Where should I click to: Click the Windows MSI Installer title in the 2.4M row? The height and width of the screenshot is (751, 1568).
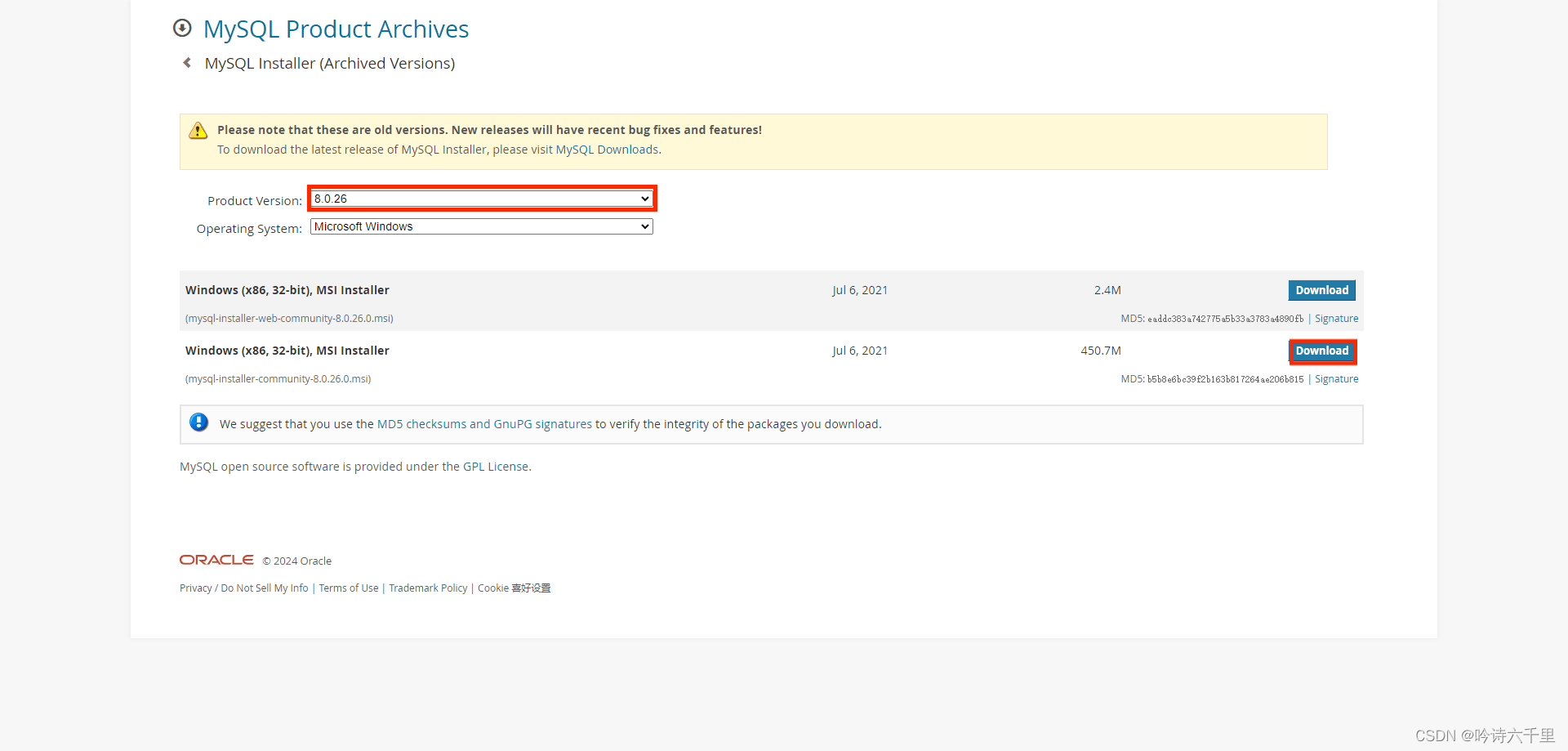click(287, 290)
